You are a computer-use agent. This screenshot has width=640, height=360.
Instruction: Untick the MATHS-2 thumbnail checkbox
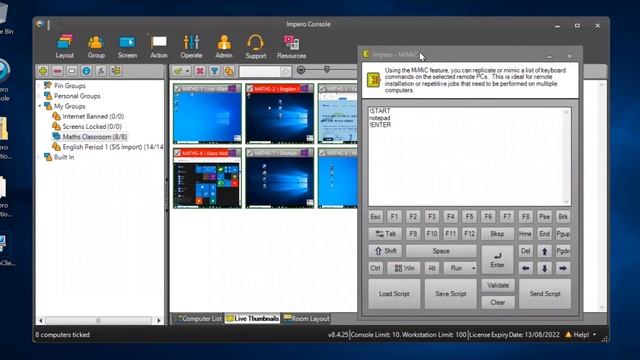[x=250, y=89]
